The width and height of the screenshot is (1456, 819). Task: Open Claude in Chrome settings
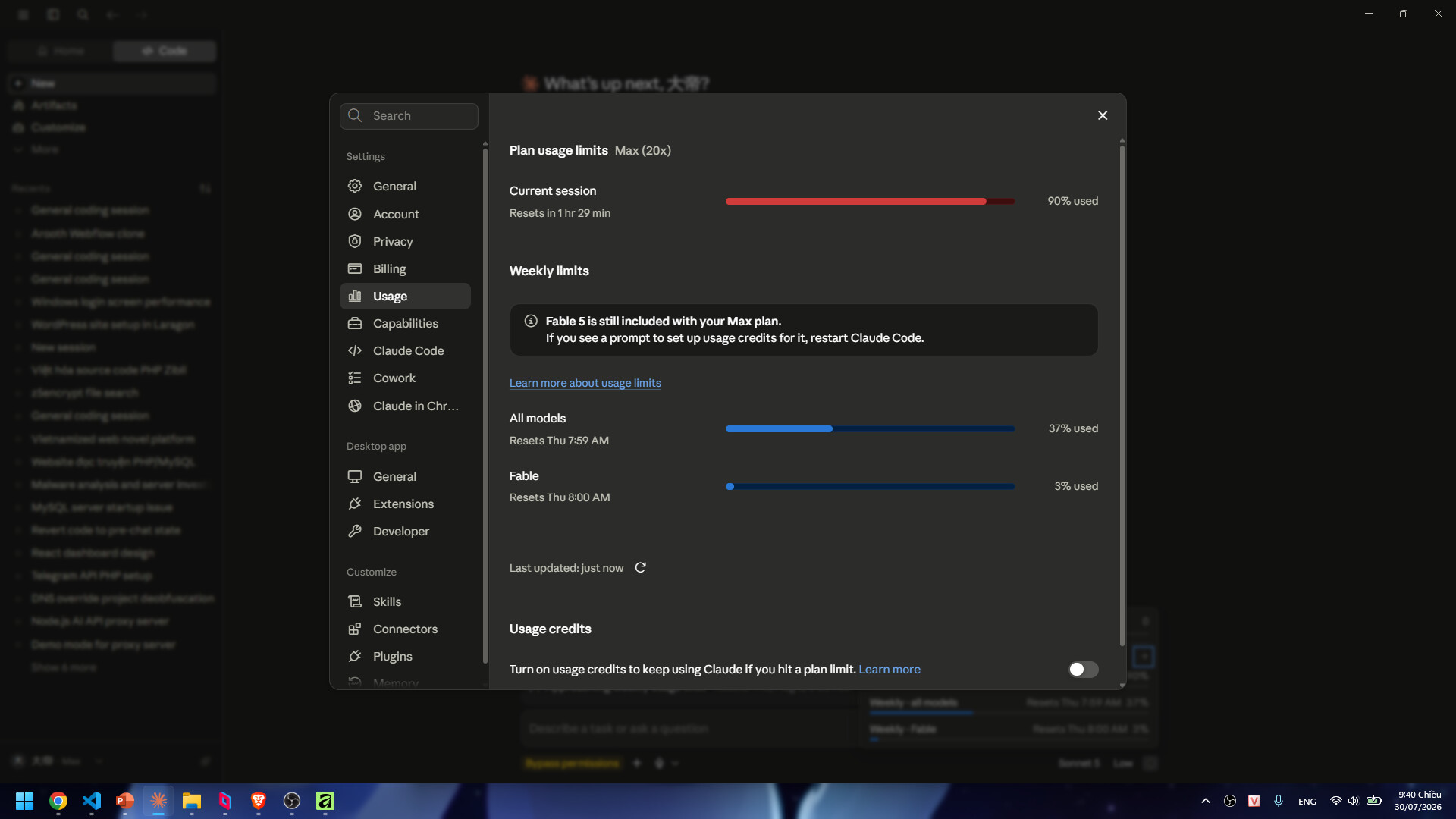pyautogui.click(x=405, y=406)
